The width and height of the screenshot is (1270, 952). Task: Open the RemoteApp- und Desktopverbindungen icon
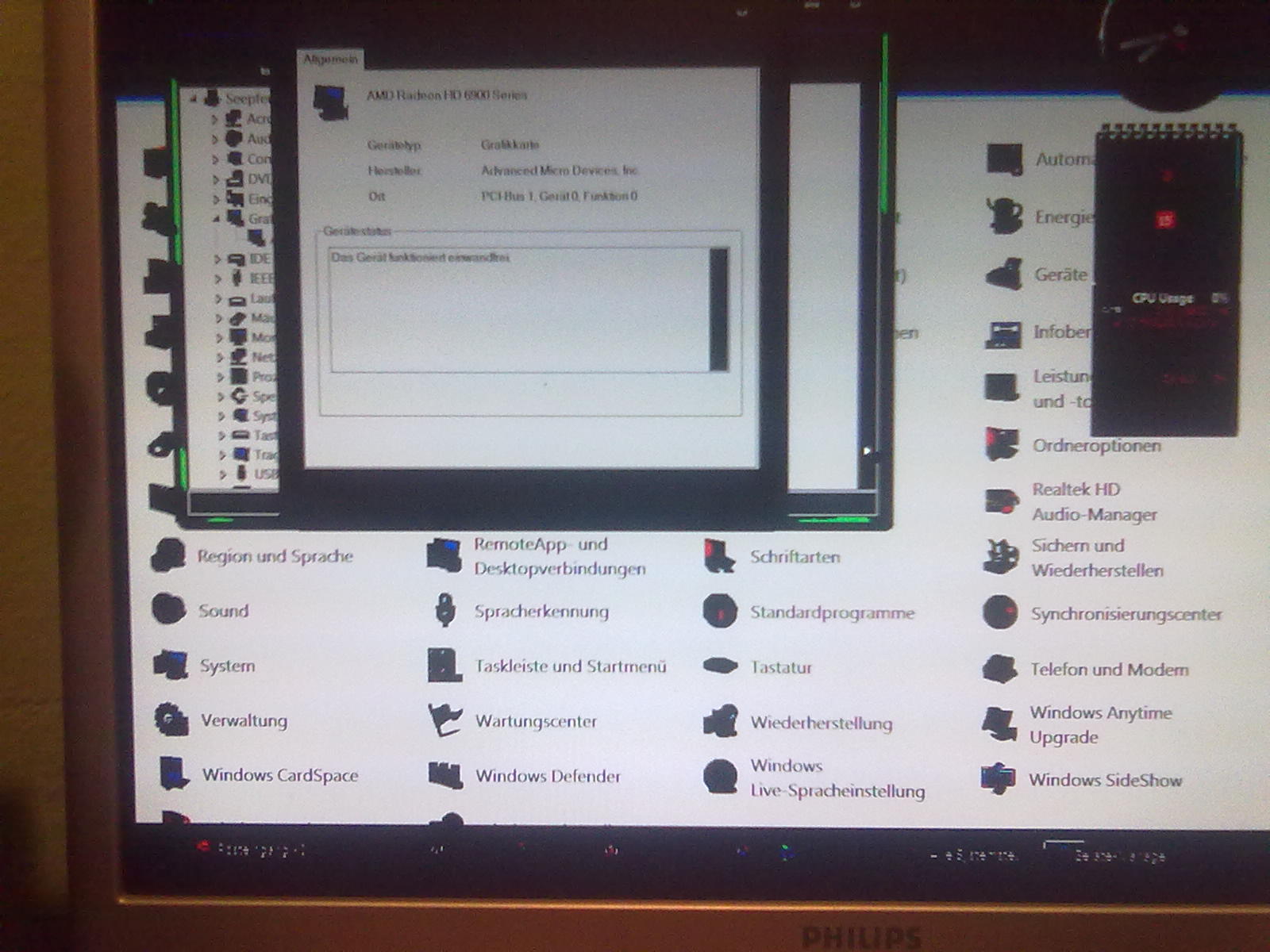(444, 555)
